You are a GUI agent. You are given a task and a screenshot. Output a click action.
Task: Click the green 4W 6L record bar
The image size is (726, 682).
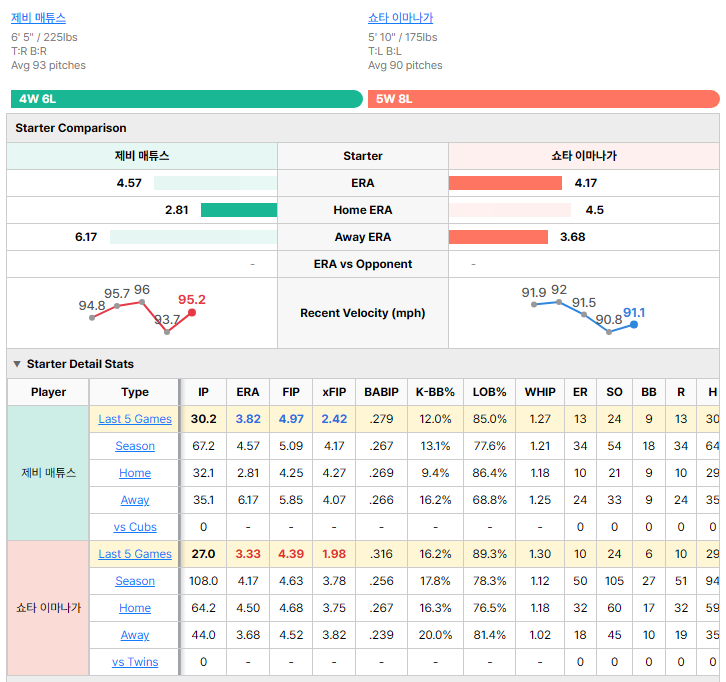(187, 99)
